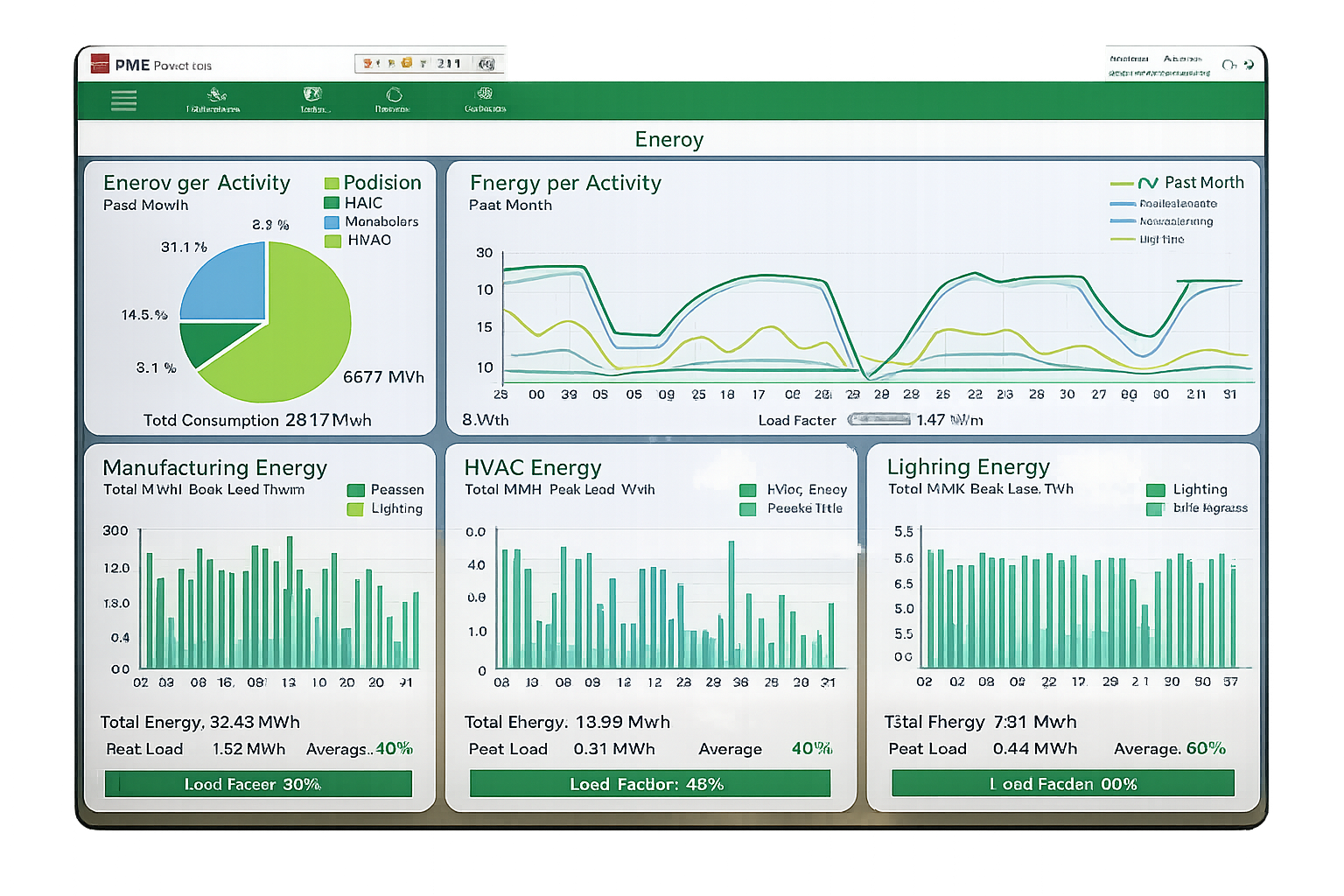
Task: Click the 40% average in Manufacturing Energy
Action: [394, 749]
